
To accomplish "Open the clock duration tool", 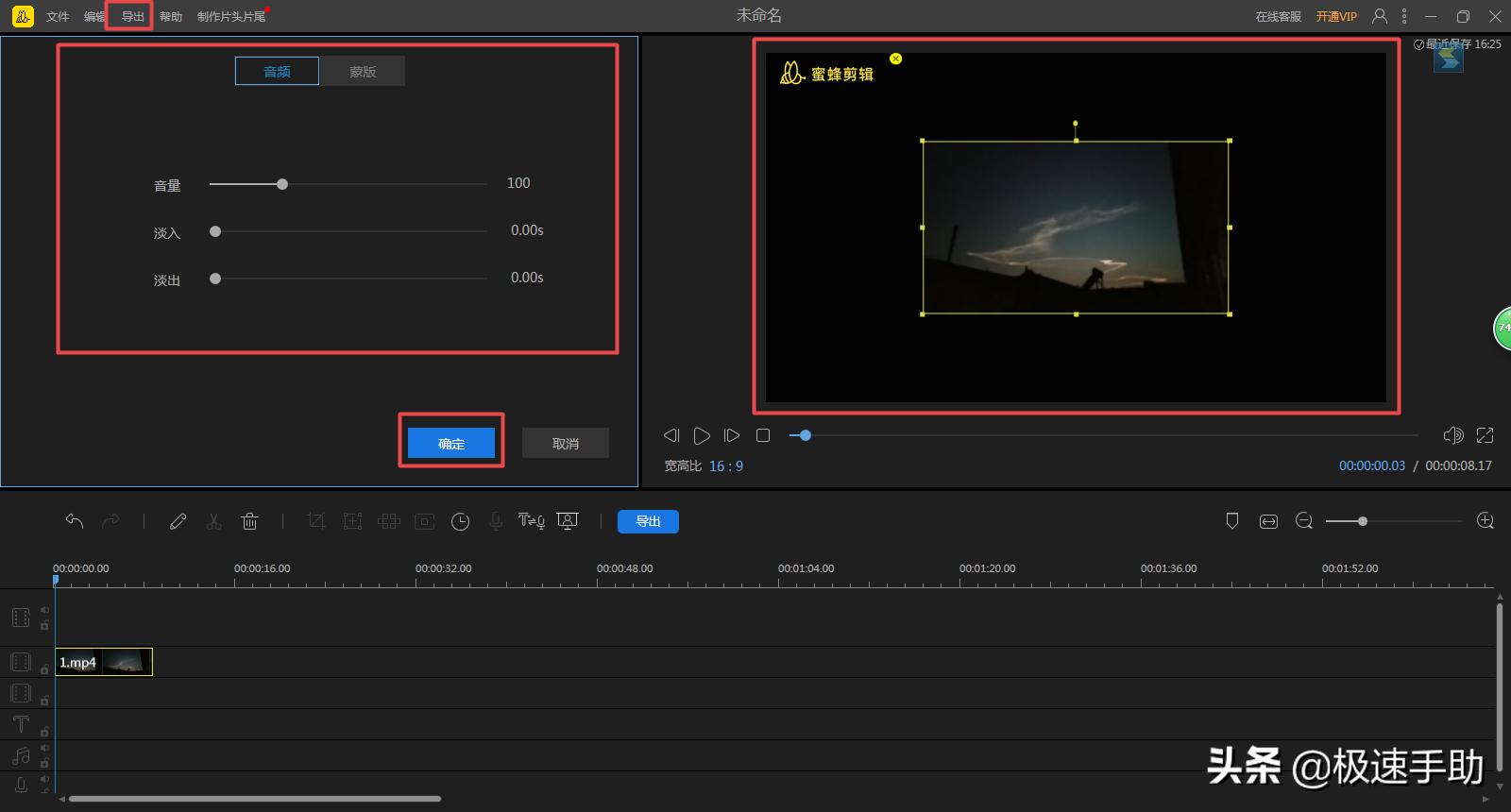I will click(460, 521).
